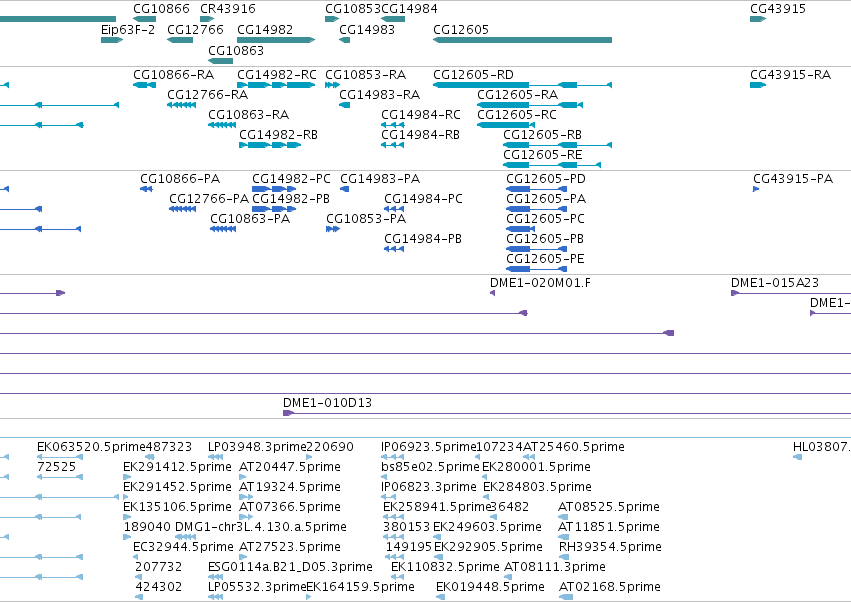Viewport: 851px width, 602px height.
Task: Click EST label AT25460.5prime
Action: 574,447
